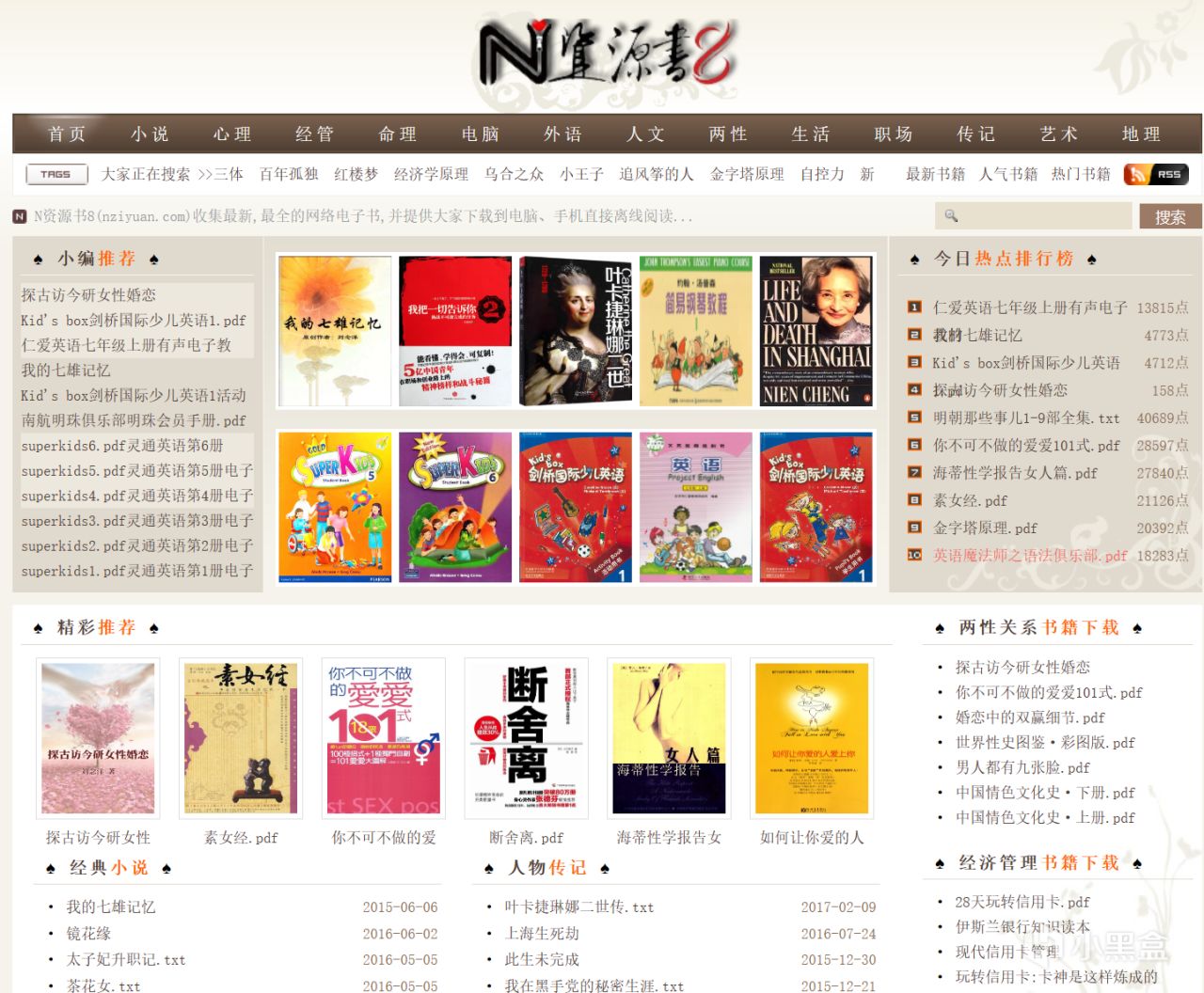Open the 外语 category

(x=562, y=134)
